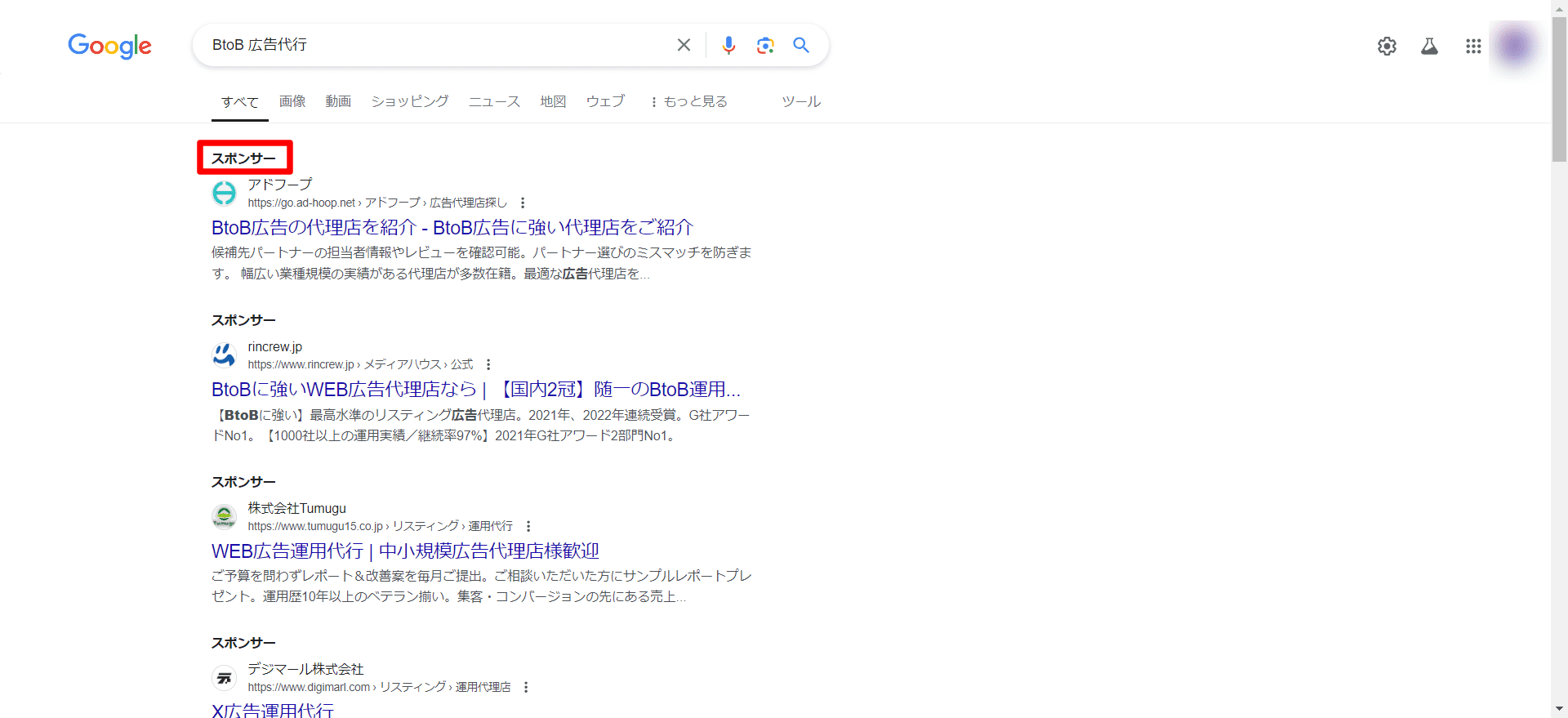Click the 株式会社Tumugu site name
The width and height of the screenshot is (1568, 718).
297,508
